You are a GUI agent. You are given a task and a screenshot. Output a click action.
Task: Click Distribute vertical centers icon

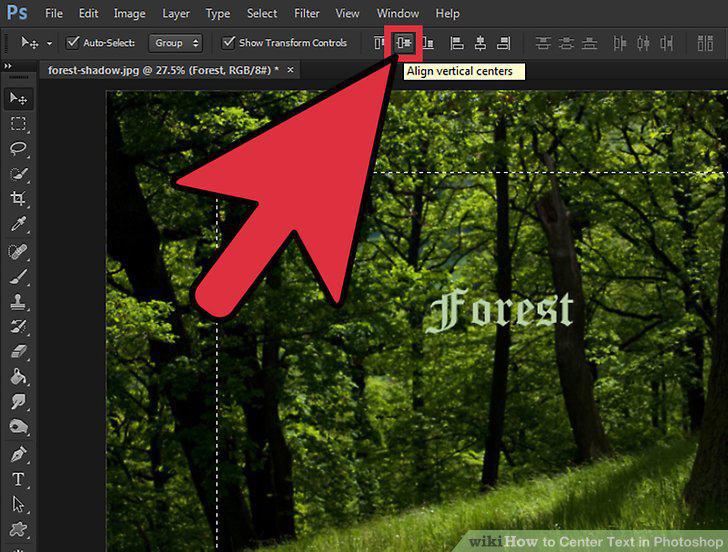[566, 43]
